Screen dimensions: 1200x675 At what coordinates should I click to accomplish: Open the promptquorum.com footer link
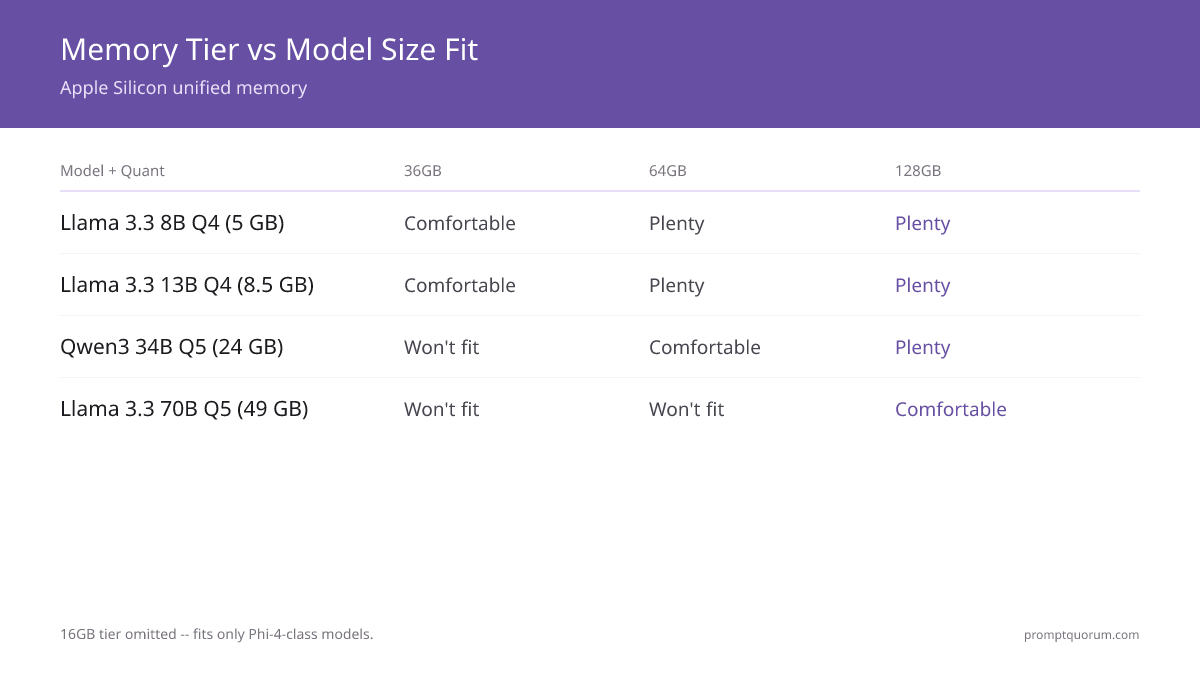pyautogui.click(x=1081, y=634)
